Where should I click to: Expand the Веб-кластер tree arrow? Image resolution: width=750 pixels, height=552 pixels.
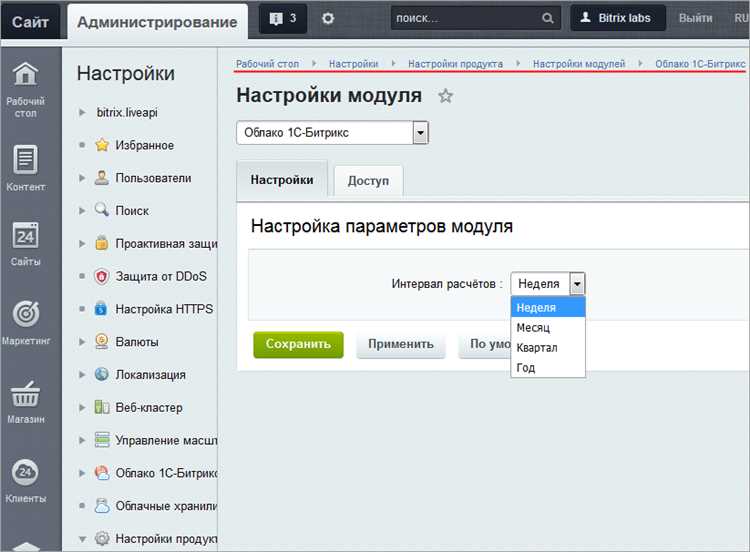pos(82,408)
